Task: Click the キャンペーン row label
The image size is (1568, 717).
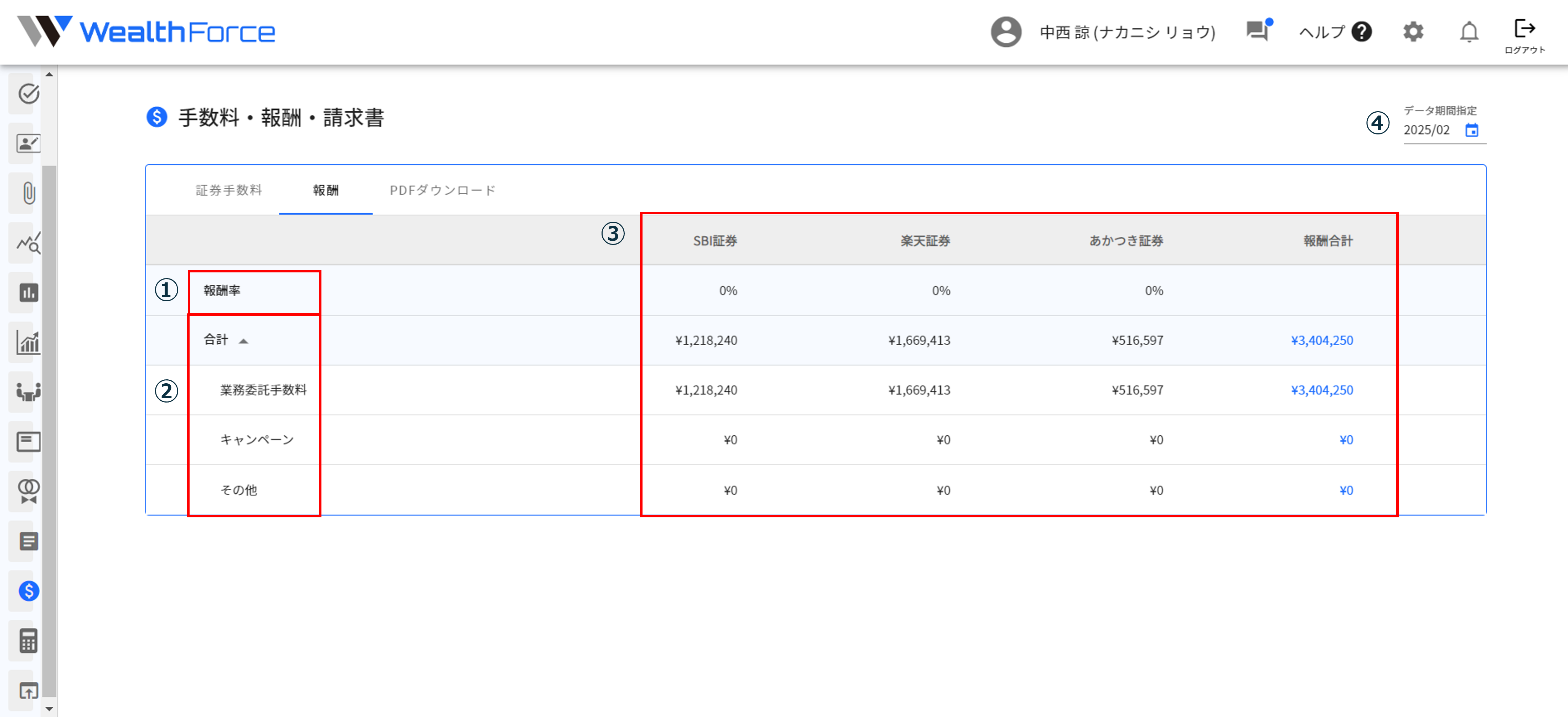Action: coord(257,440)
